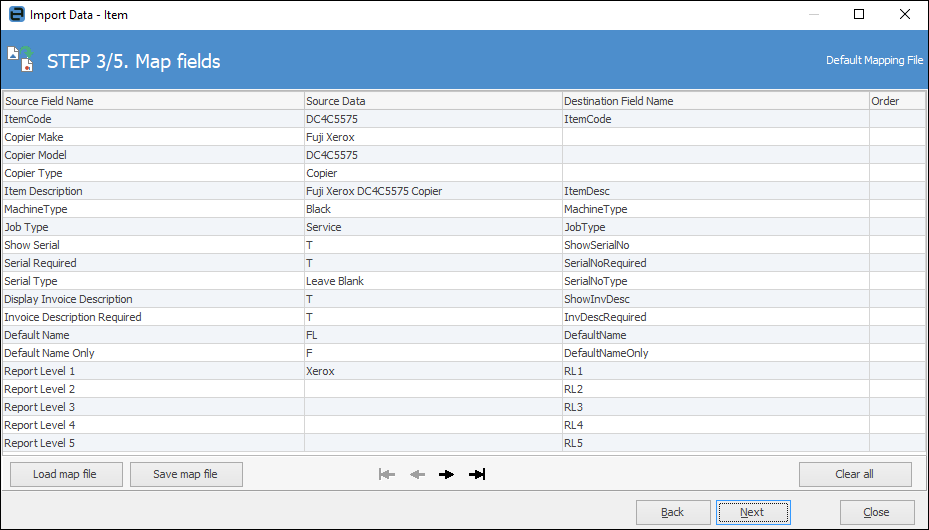Click the Service source data cell
The width and height of the screenshot is (929, 530).
click(433, 227)
